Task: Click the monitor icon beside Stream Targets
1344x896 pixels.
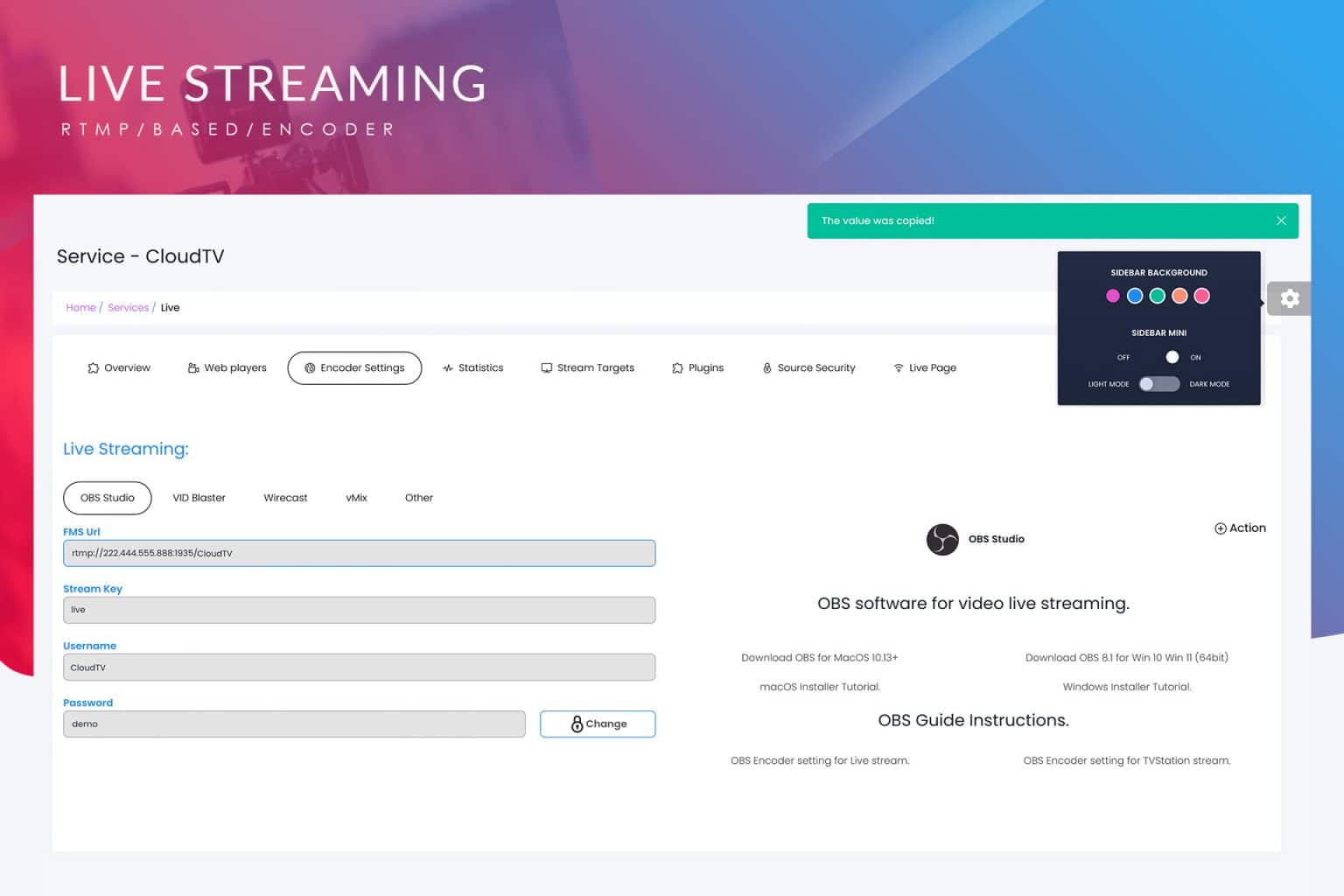Action: click(x=546, y=367)
